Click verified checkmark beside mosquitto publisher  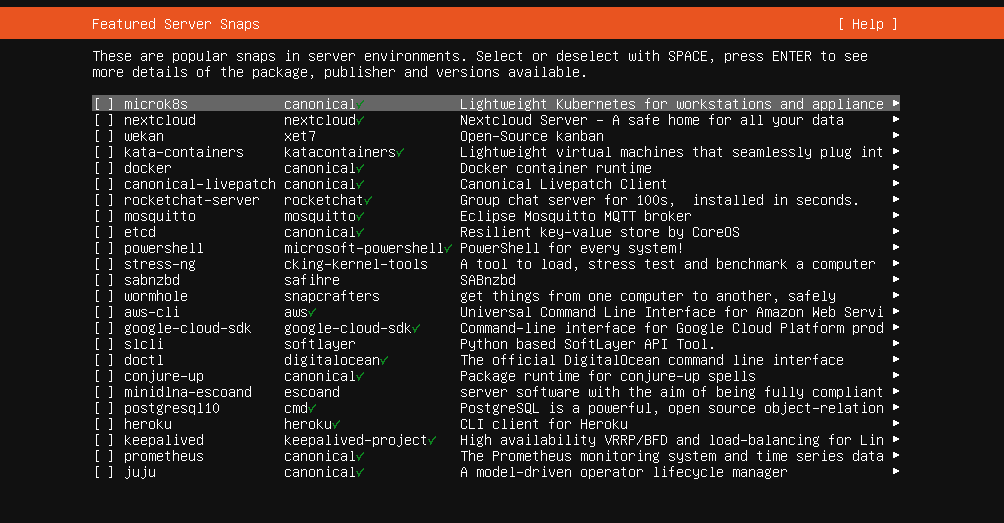point(360,216)
